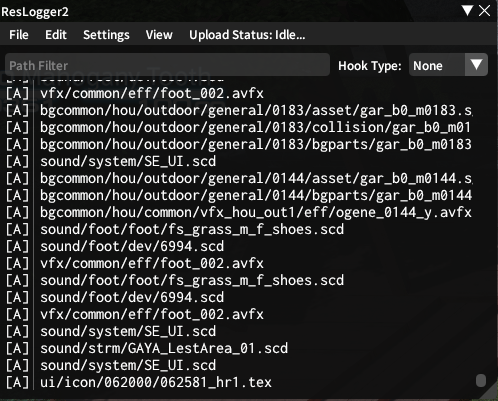498x401 pixels.
Task: Click the ResLogger2 window title
Action: point(35,12)
